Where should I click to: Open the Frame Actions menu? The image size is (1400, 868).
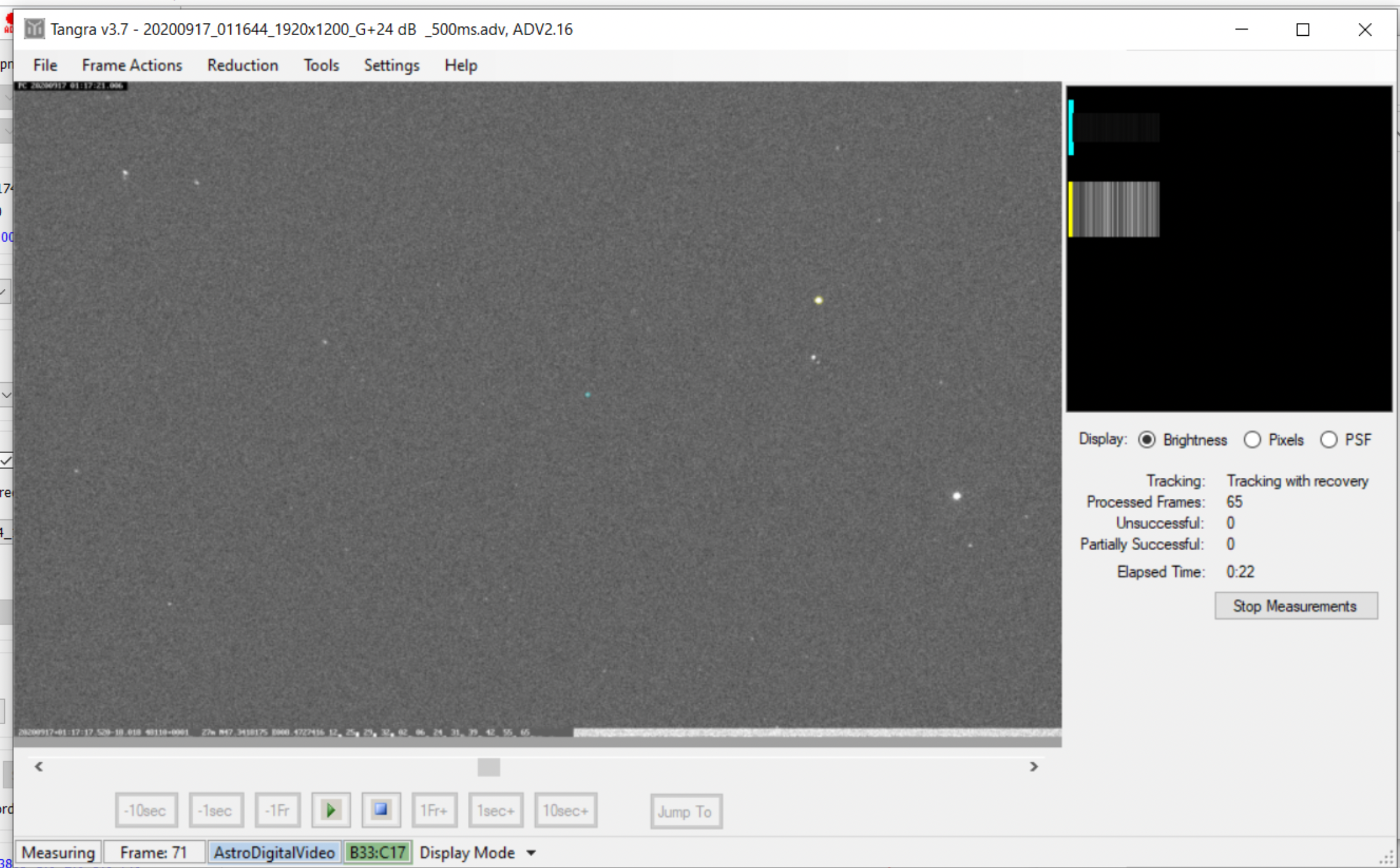point(131,65)
